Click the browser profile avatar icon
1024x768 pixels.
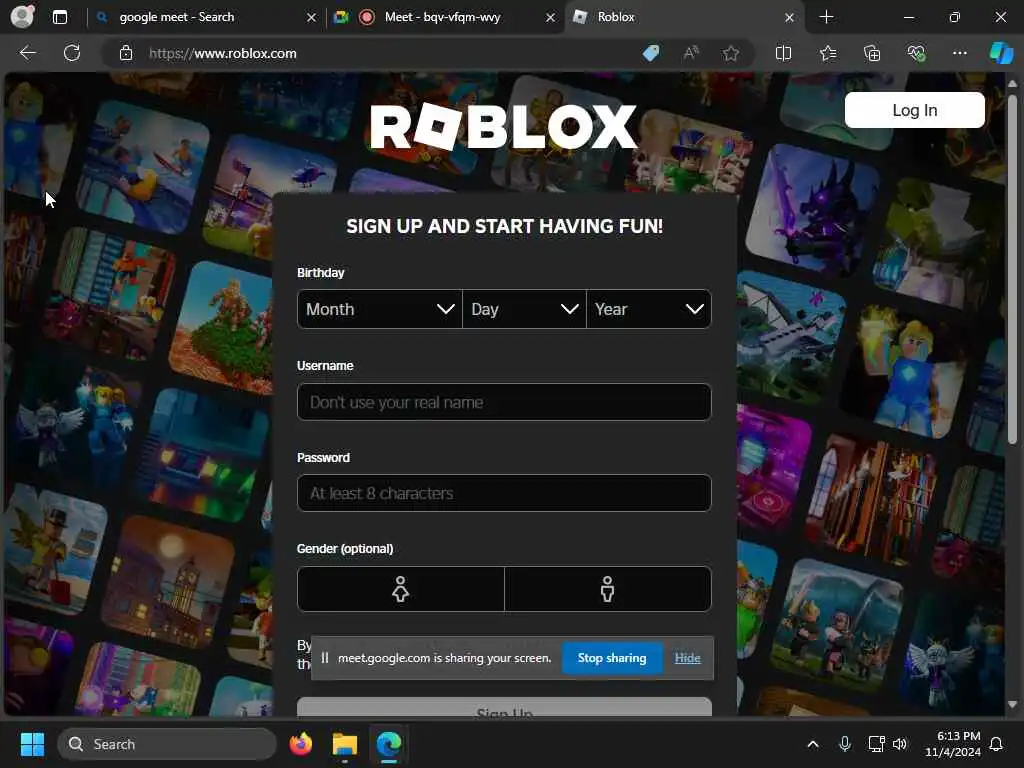22,16
